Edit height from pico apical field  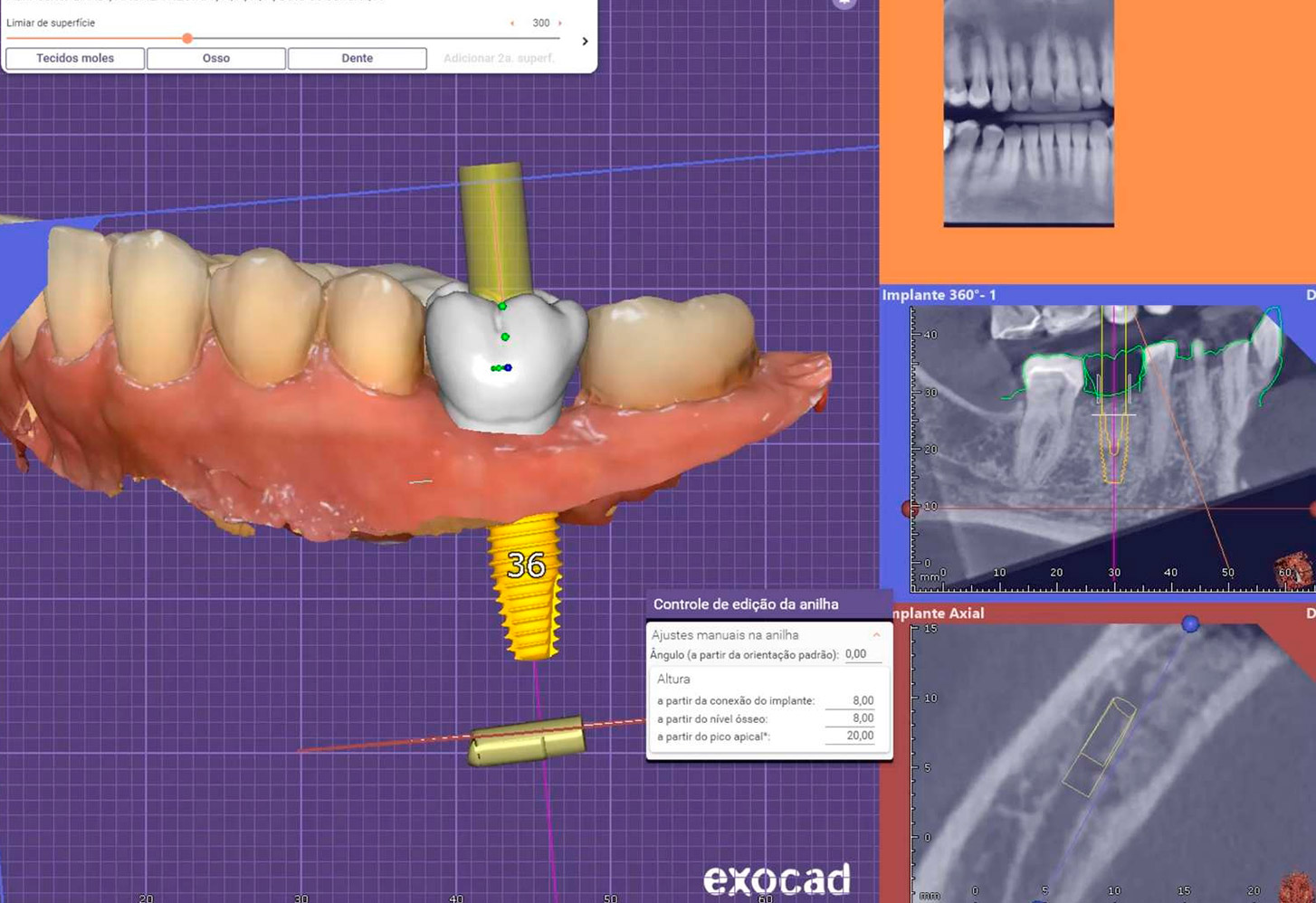coord(852,737)
